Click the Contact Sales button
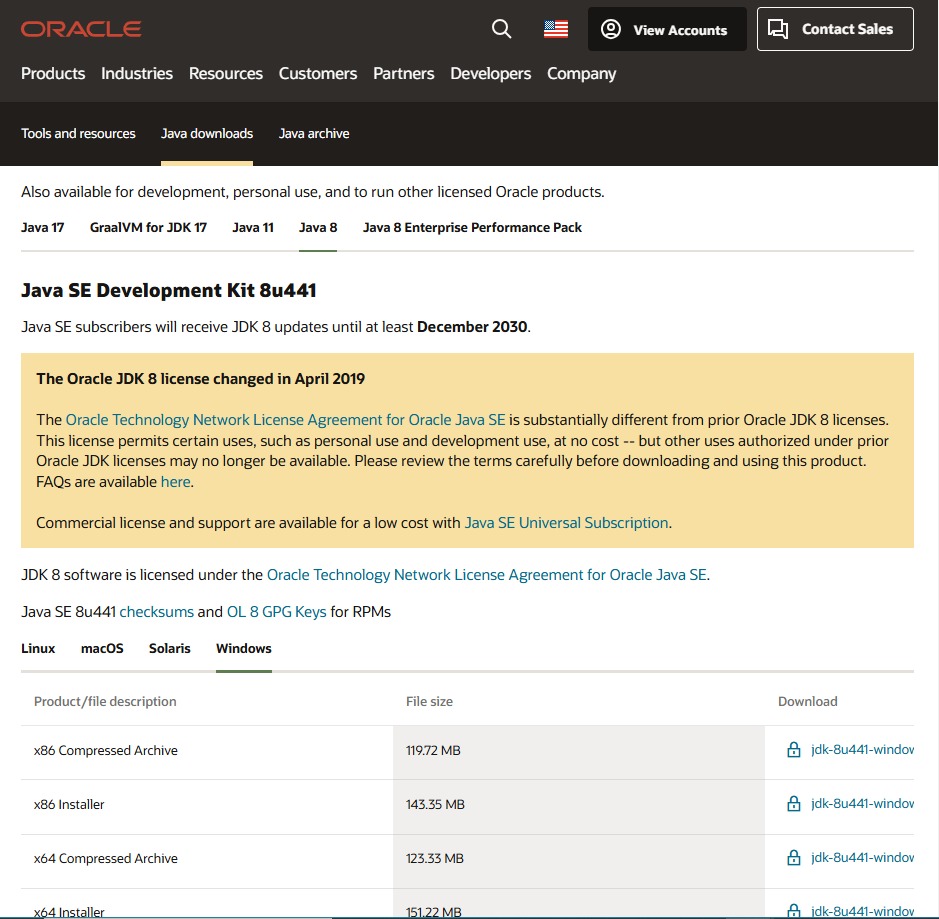Viewport: 939px width, 919px height. [835, 29]
